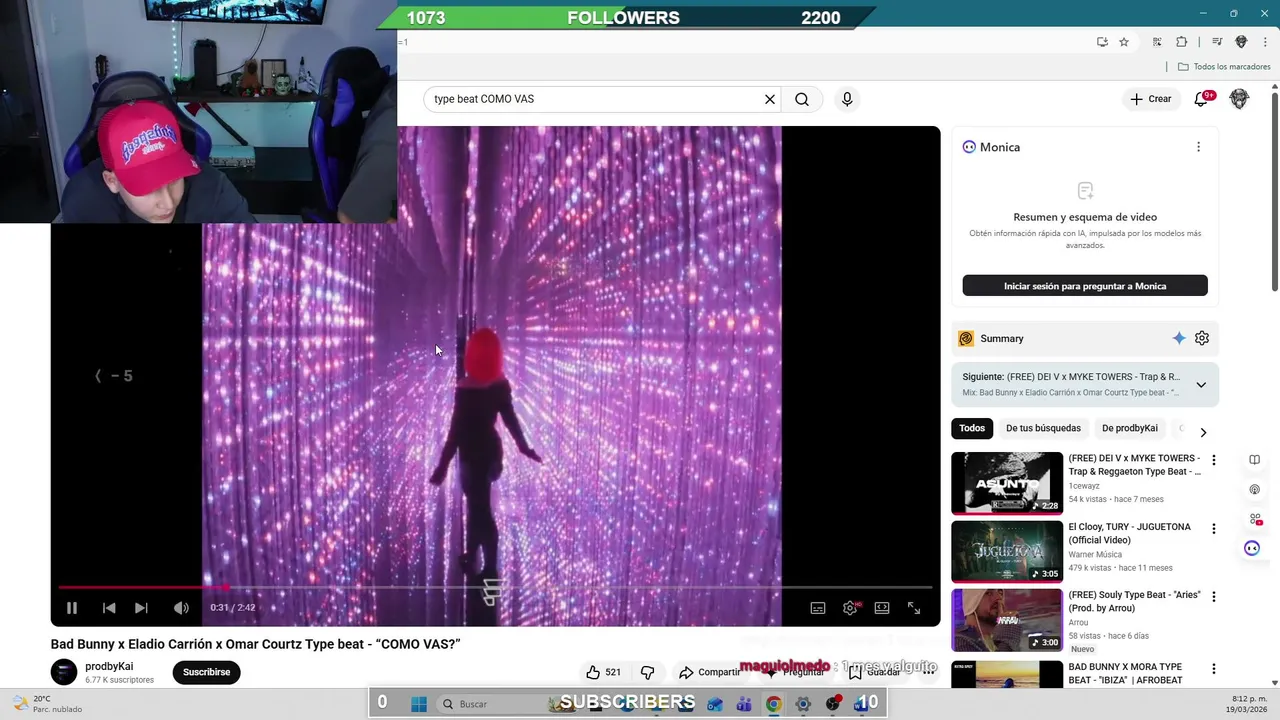Enter fullscreen video mode

coord(914,608)
